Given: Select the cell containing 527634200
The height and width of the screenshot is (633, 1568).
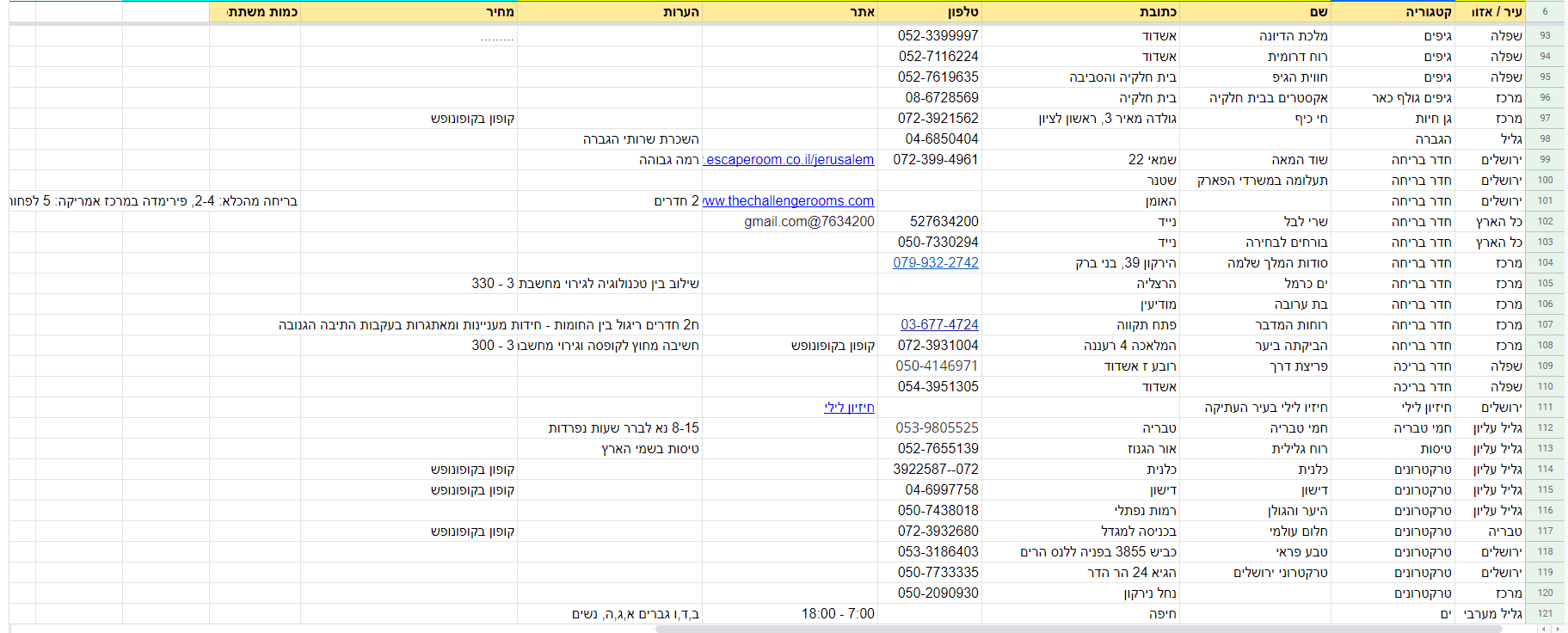Looking at the screenshot, I should [930, 222].
